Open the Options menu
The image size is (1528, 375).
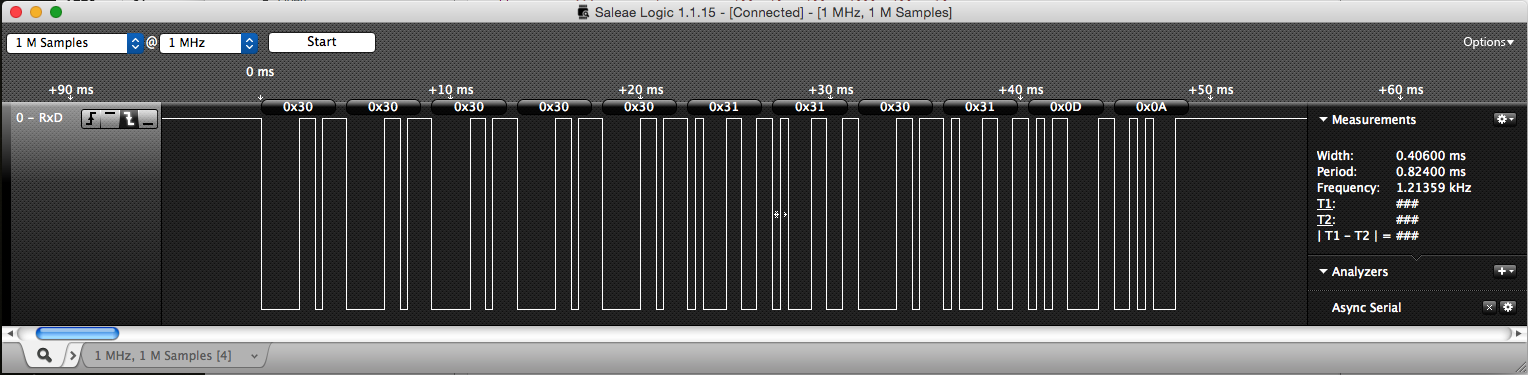(x=1488, y=42)
